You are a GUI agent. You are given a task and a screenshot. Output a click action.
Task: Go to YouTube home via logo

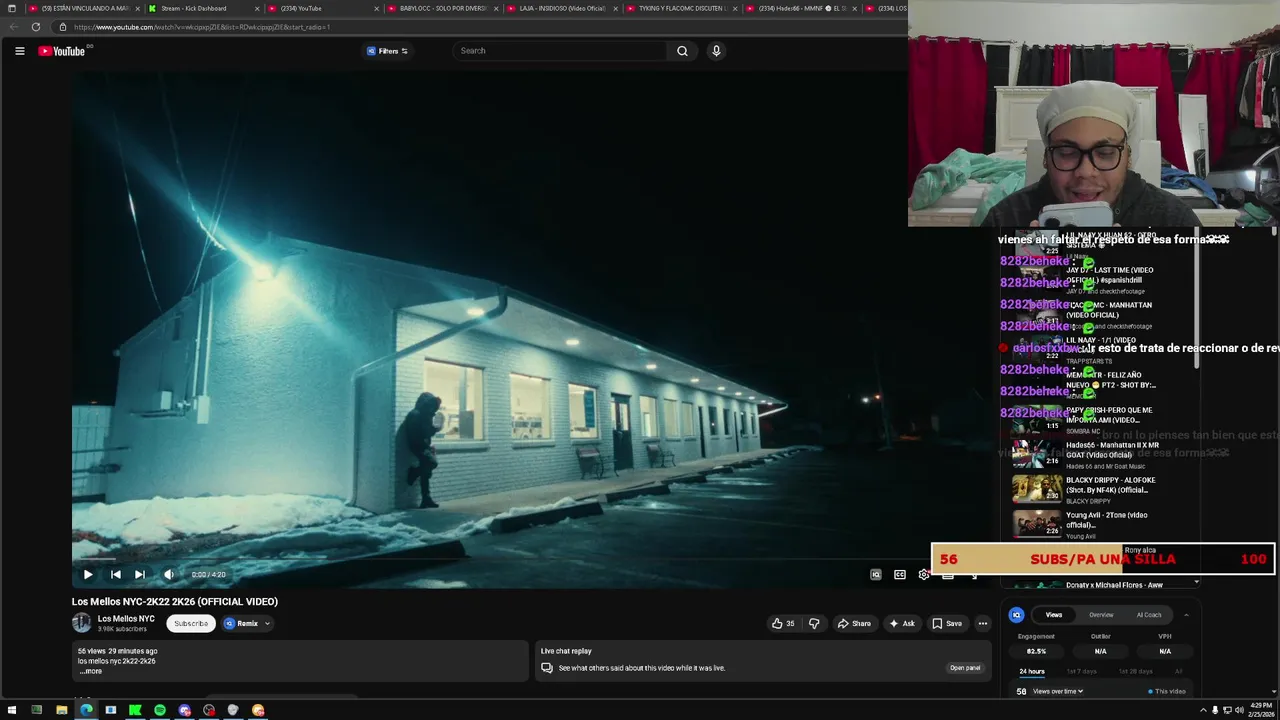click(x=62, y=51)
